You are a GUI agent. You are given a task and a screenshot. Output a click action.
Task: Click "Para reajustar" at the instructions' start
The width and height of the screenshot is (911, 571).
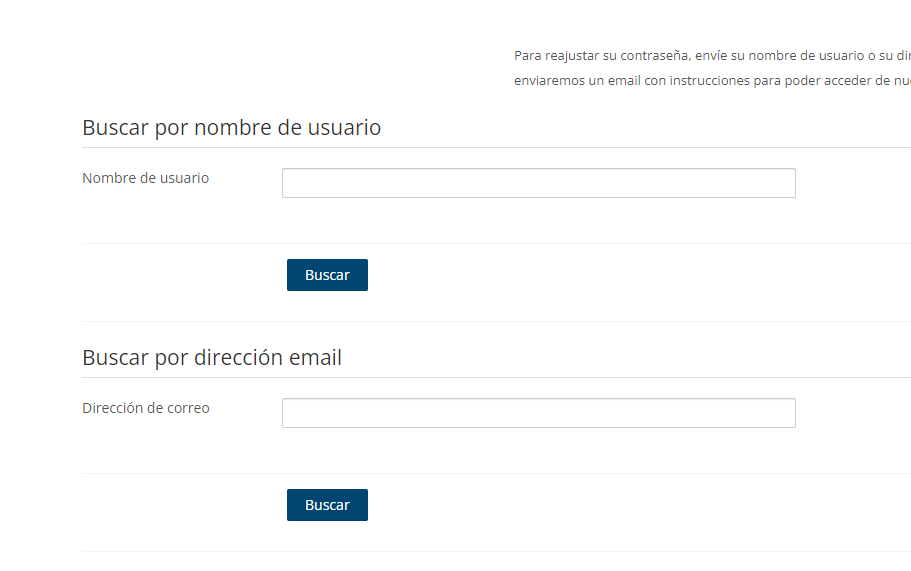(556, 55)
